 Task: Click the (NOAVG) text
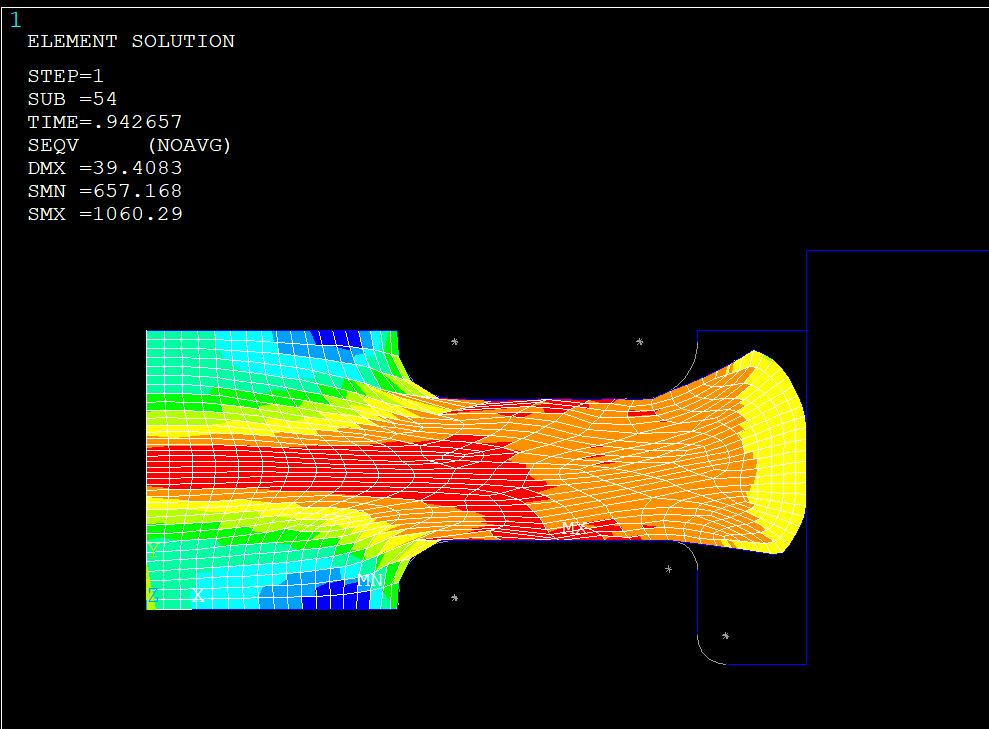(x=190, y=145)
